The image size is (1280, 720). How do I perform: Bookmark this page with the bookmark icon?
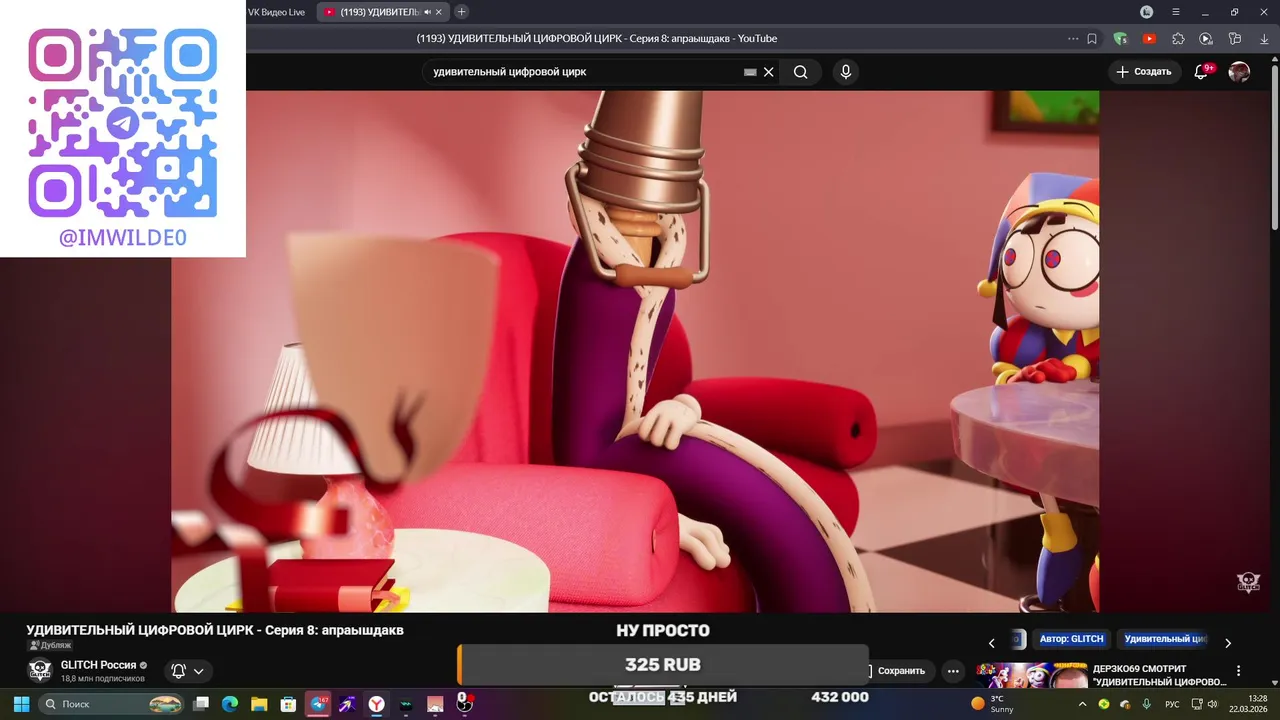(1092, 39)
